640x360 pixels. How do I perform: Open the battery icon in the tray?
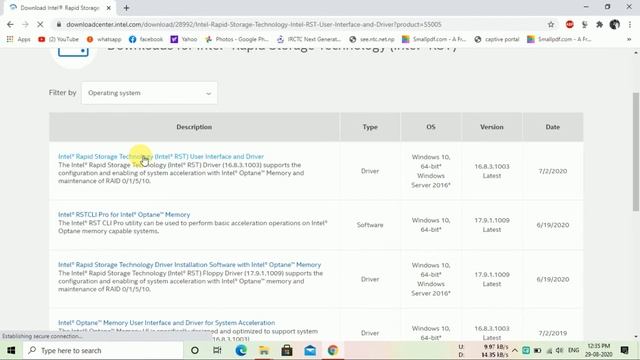tap(538, 351)
